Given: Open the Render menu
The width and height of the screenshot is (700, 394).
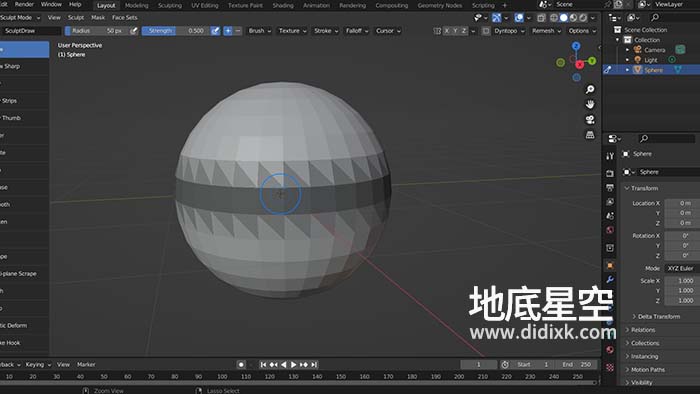Looking at the screenshot, I should tap(24, 4).
